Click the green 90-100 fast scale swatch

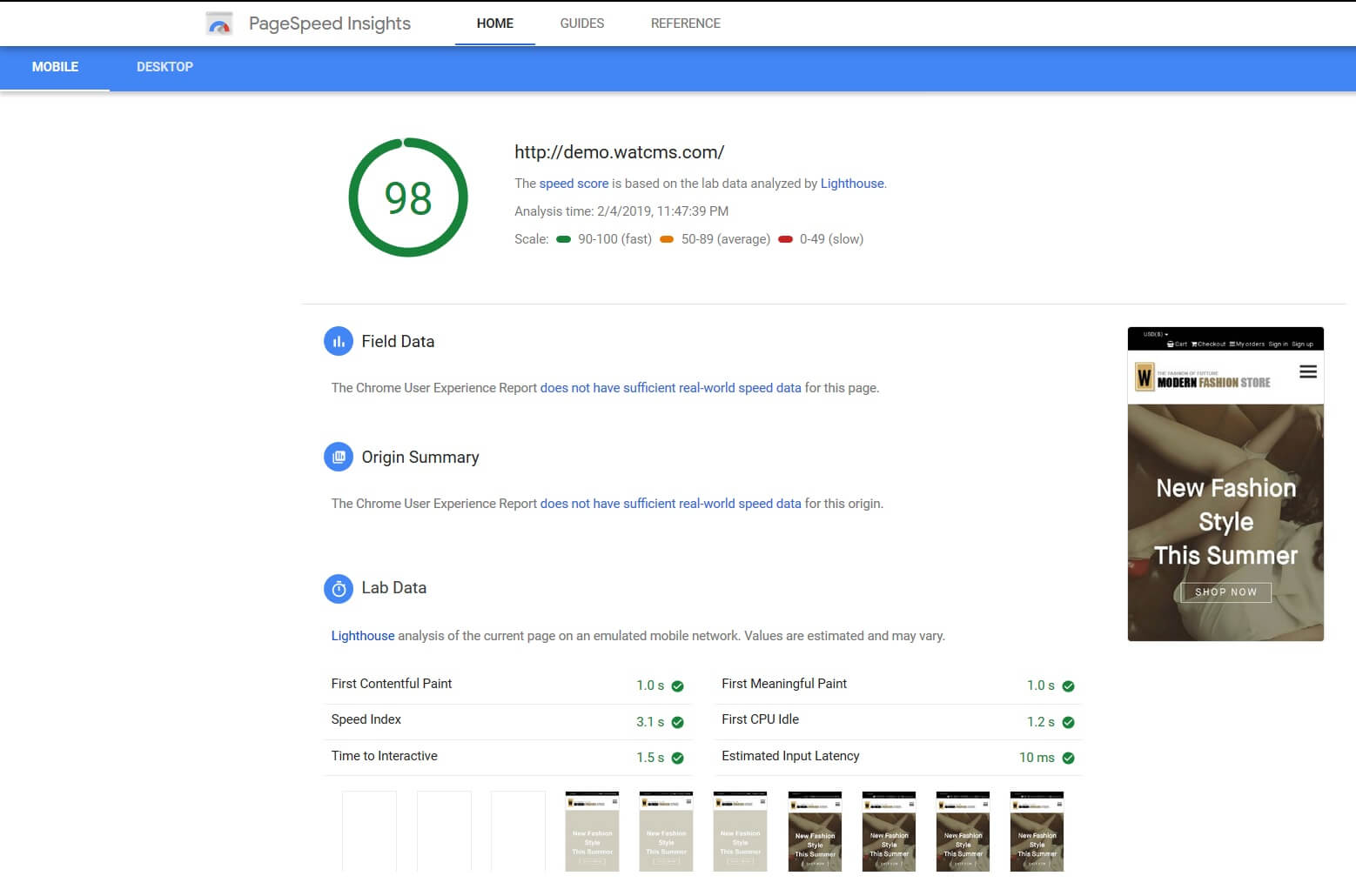coord(563,239)
